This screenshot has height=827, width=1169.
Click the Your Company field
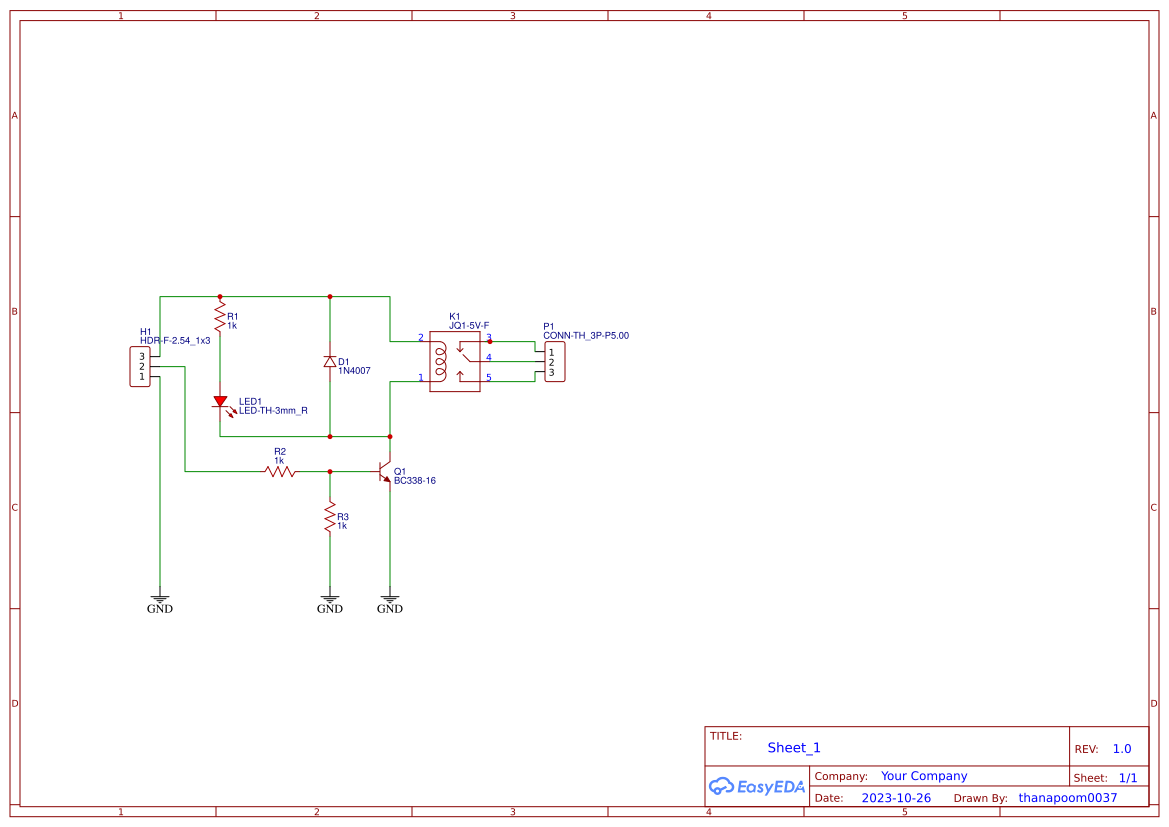pos(923,776)
